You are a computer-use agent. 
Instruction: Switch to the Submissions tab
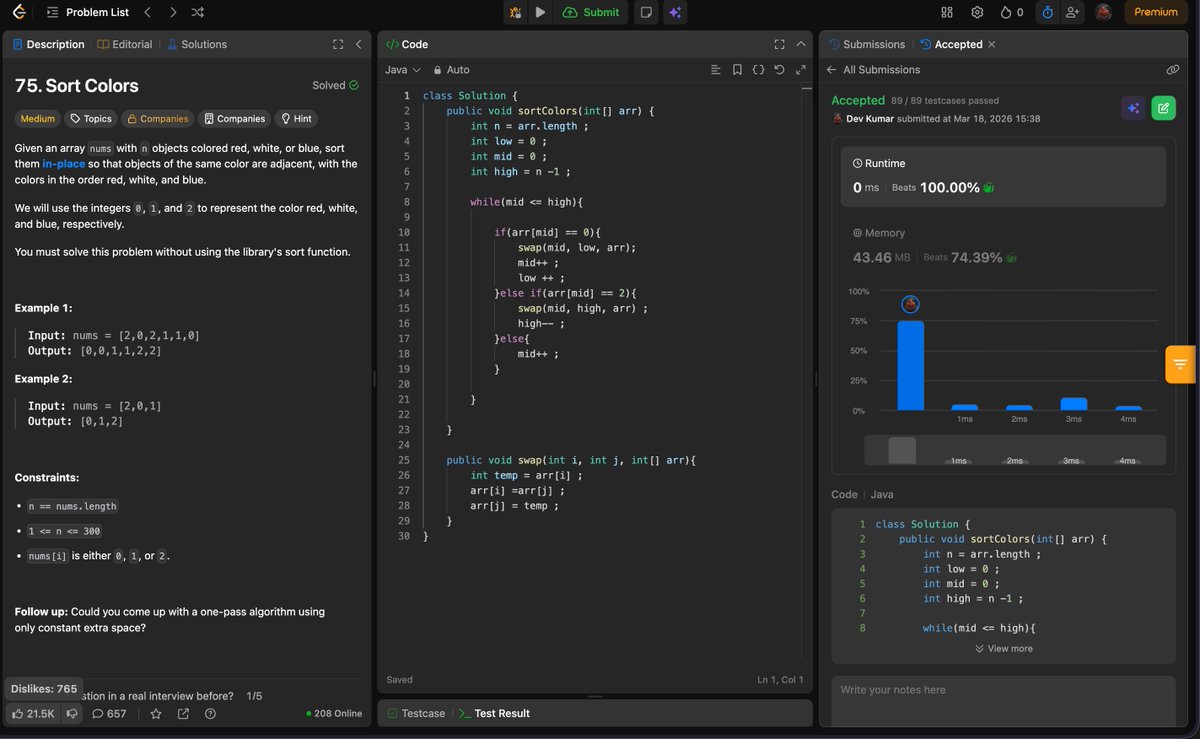click(866, 44)
